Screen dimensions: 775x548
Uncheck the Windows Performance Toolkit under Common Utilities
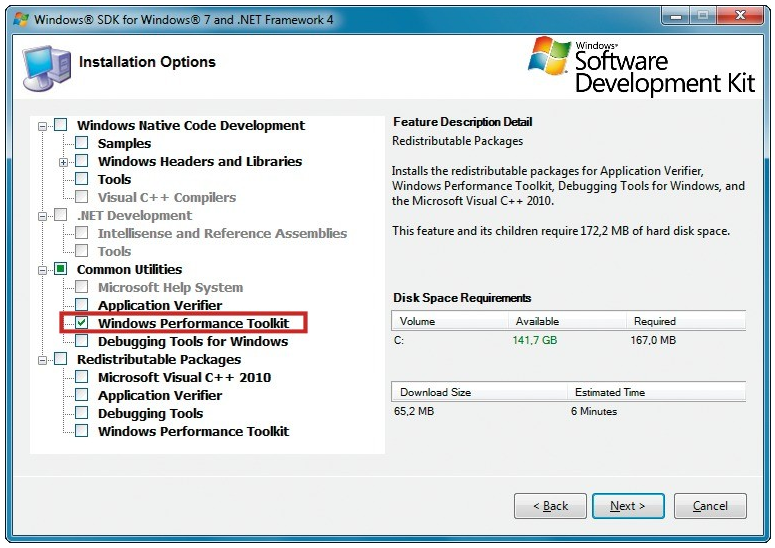[x=82, y=323]
